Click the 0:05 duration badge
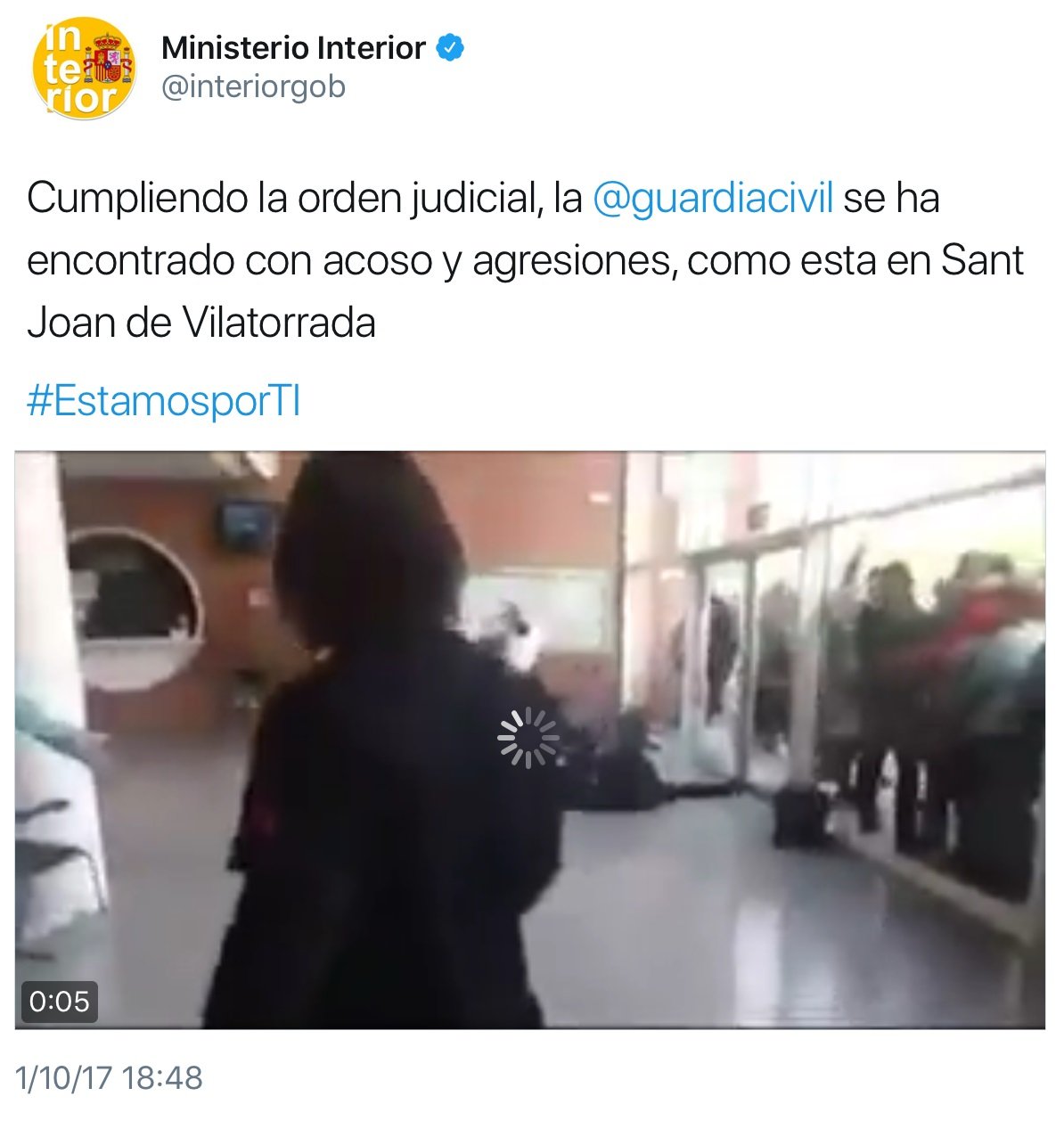This screenshot has height=1137, width=1064. pos(60,1002)
